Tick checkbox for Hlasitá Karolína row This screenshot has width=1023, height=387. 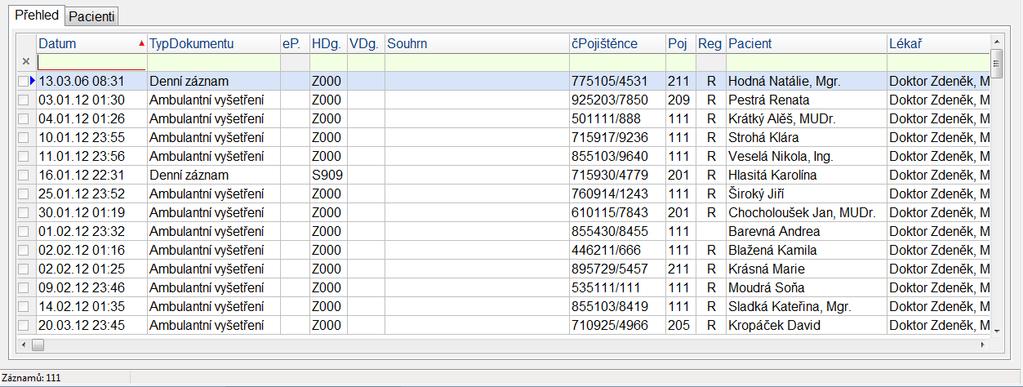coord(23,176)
